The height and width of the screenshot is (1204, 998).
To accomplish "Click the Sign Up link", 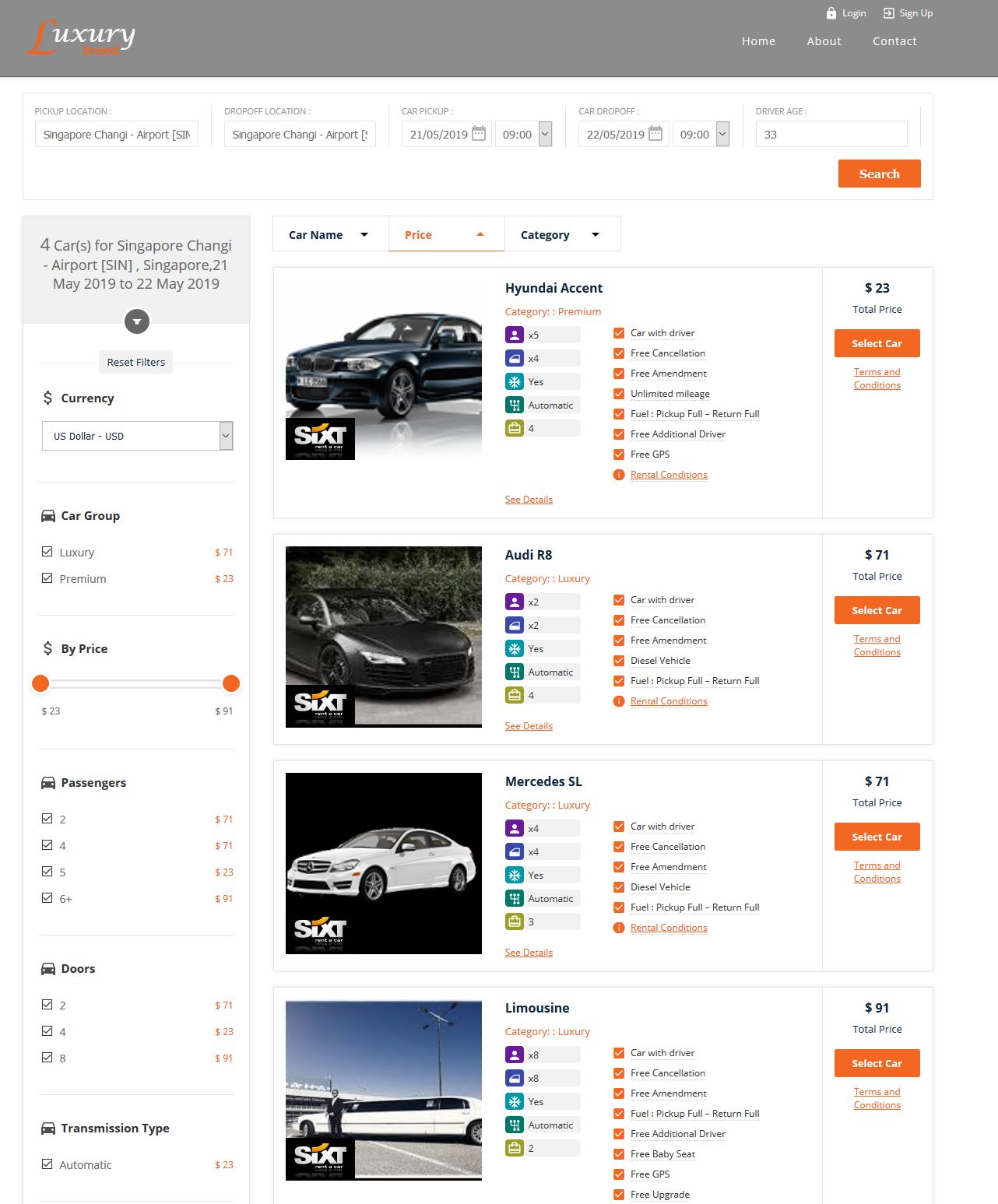I will tap(915, 13).
